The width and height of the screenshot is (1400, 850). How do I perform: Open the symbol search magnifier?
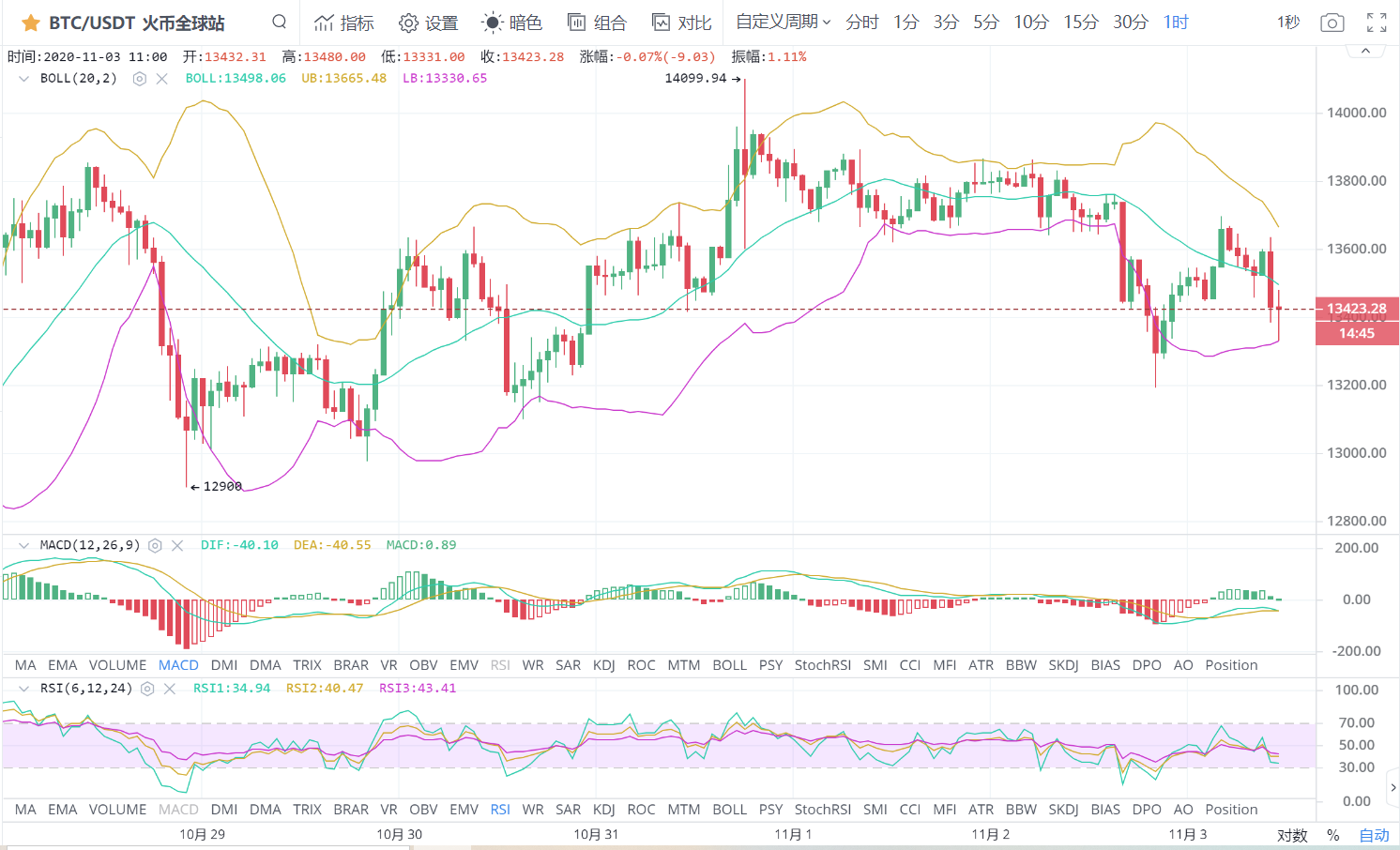click(x=279, y=22)
